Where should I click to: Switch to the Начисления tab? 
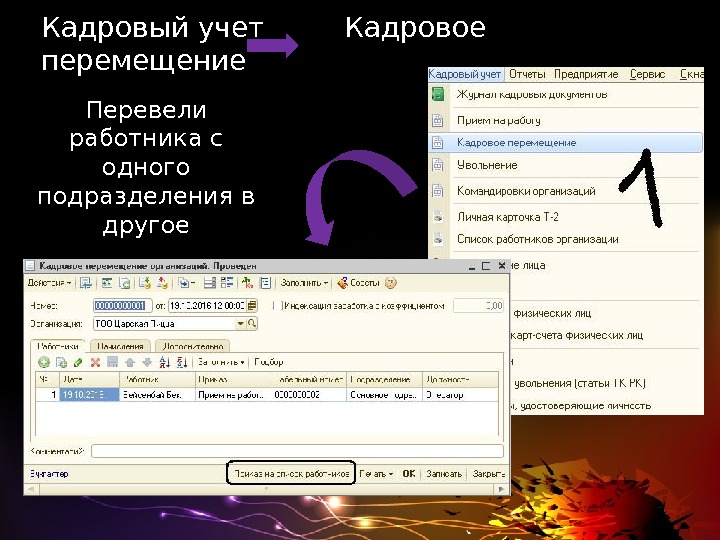pyautogui.click(x=120, y=346)
